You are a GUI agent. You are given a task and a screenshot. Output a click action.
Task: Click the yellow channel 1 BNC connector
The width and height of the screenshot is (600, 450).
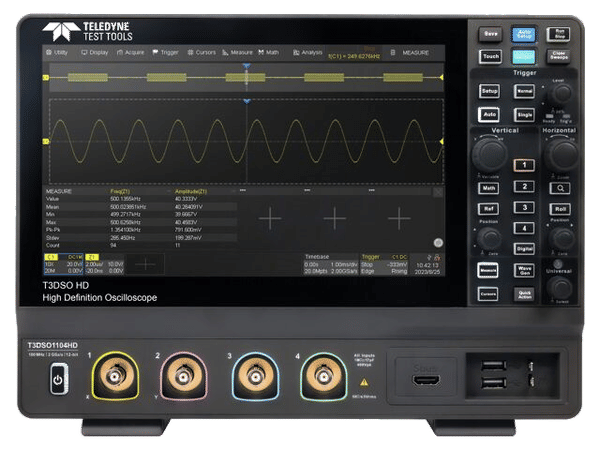pos(115,376)
